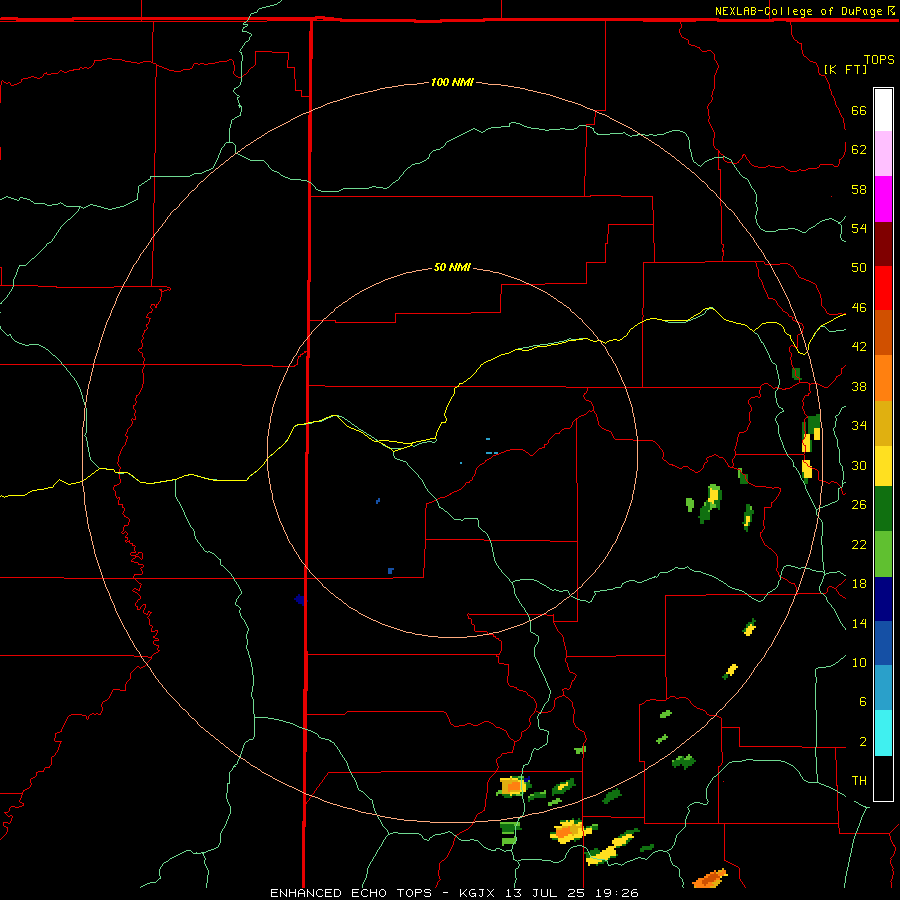Click the legend value 42
Viewport: 900px width, 900px height.
859,346
